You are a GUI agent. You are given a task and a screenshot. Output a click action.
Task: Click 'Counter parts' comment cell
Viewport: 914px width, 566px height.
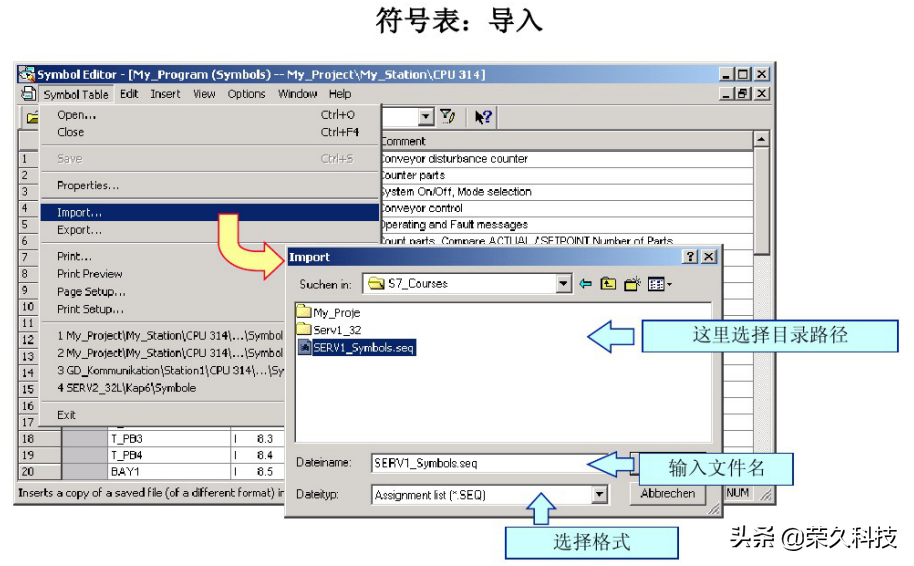coord(565,175)
